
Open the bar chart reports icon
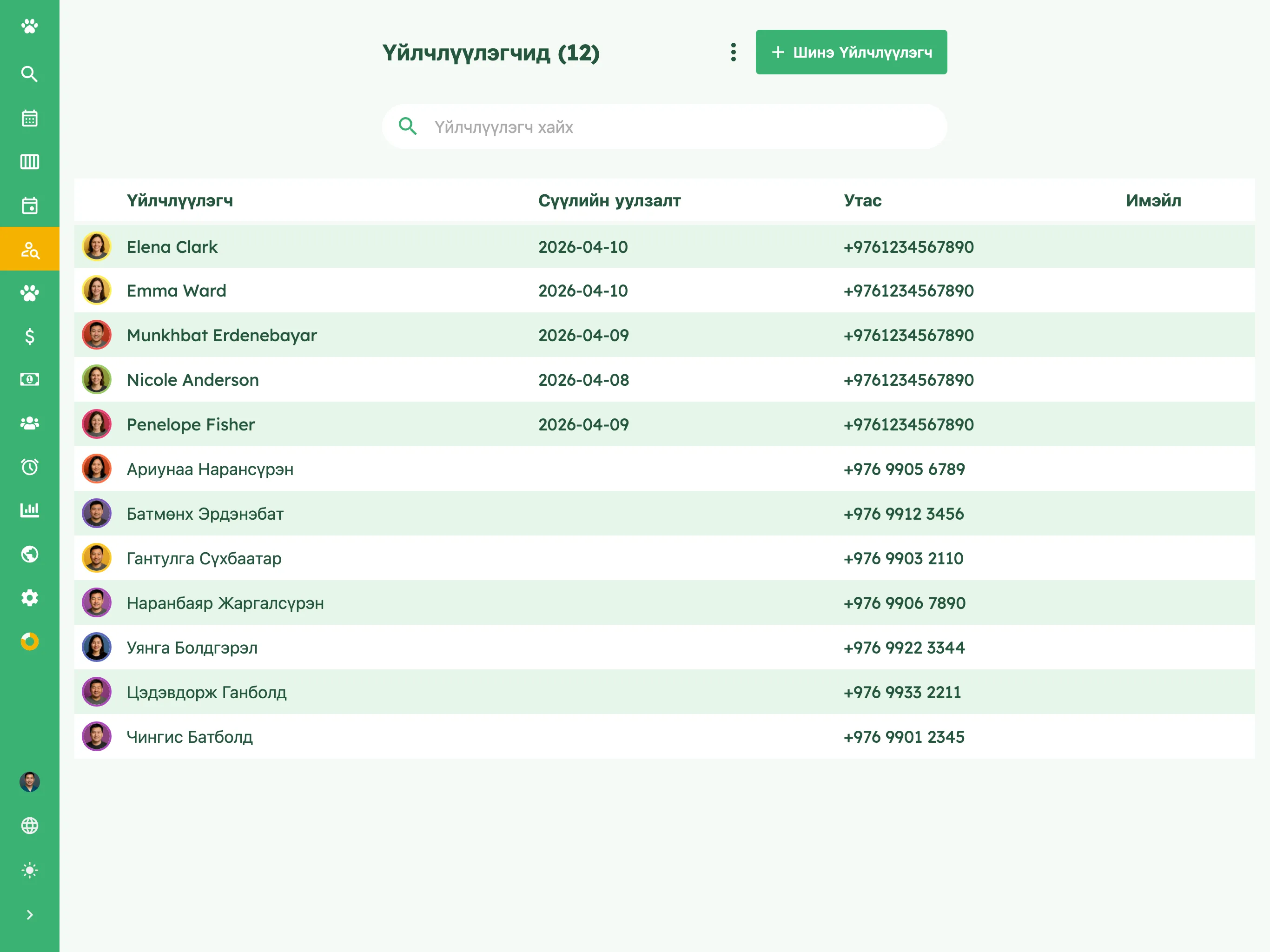click(x=29, y=510)
